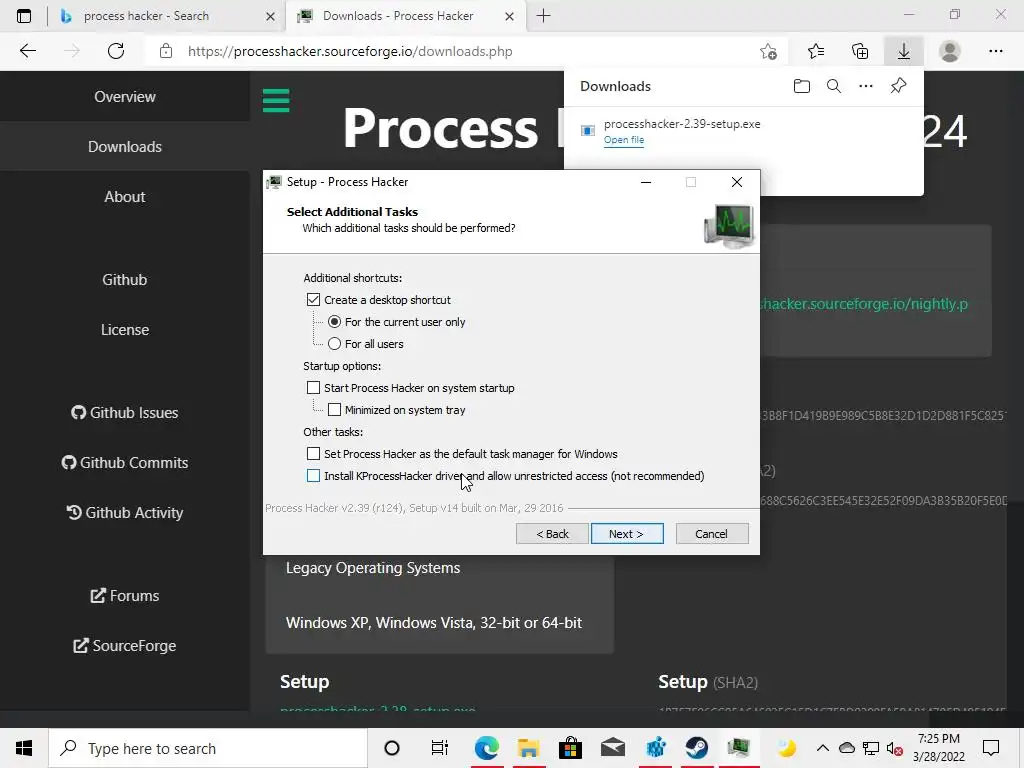
Task: Add this page to favorites icon
Action: (x=769, y=52)
